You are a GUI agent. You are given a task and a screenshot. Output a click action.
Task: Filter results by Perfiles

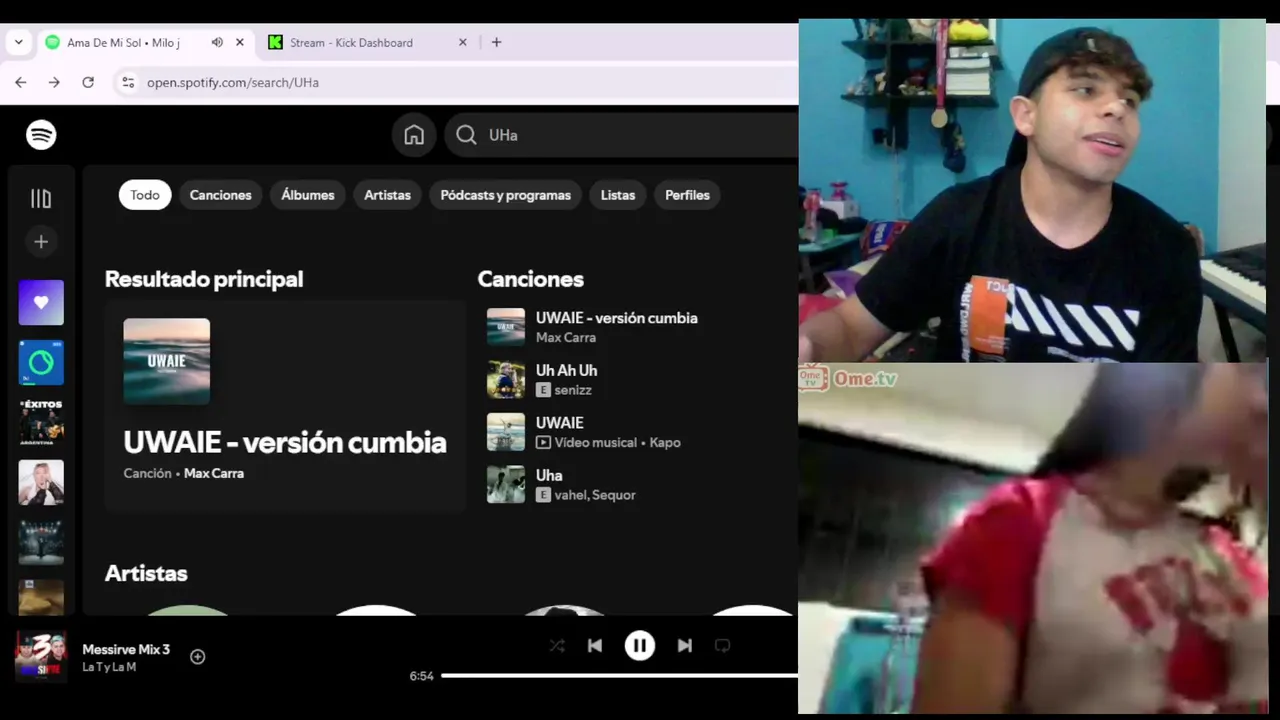point(687,195)
